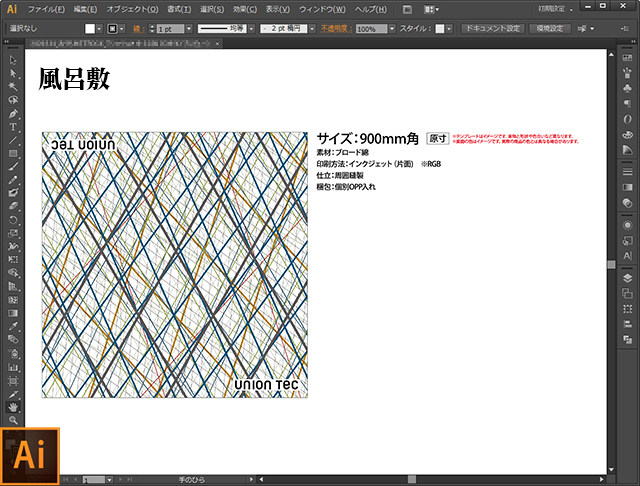The image size is (640, 486).
Task: Select the Scale tool
Action: (13, 233)
